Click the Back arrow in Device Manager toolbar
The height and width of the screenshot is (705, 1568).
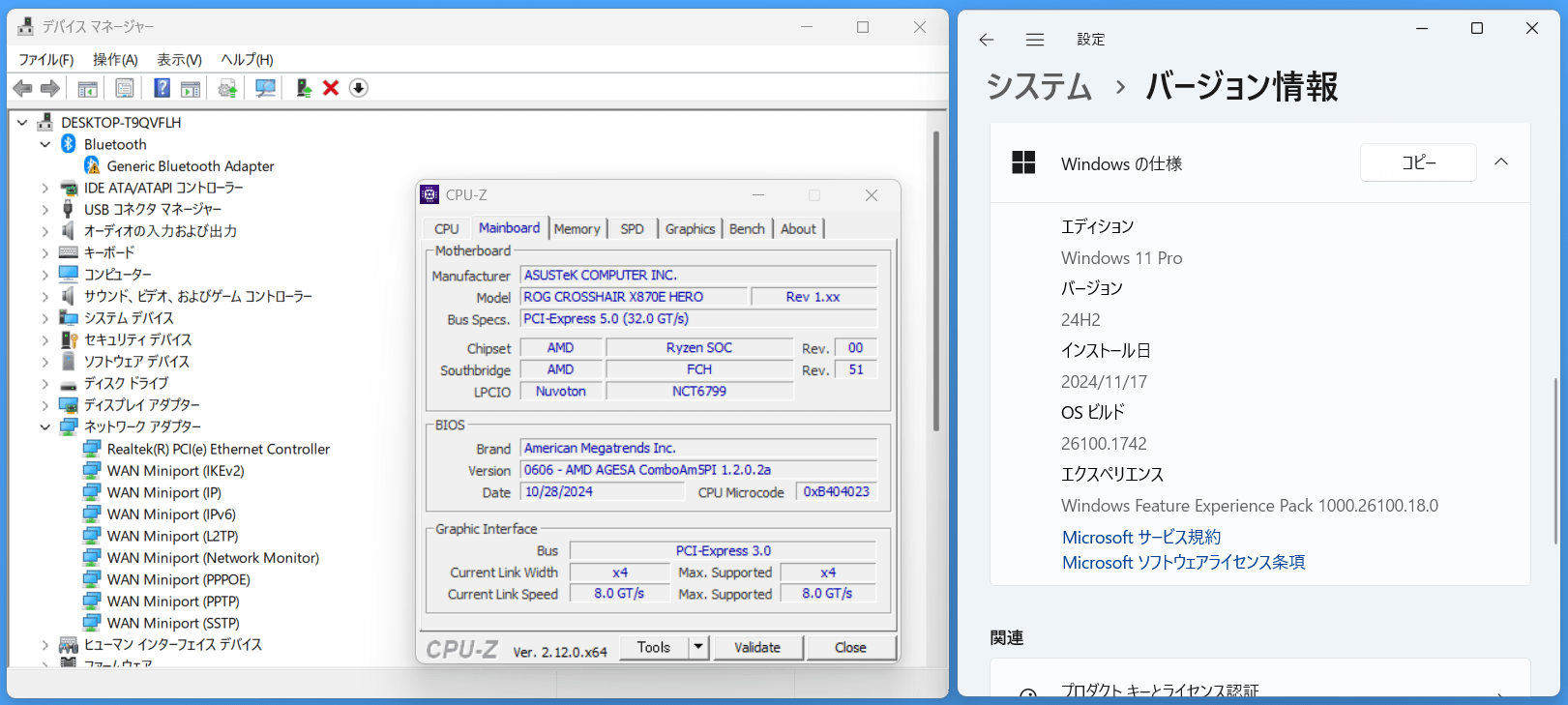click(22, 88)
